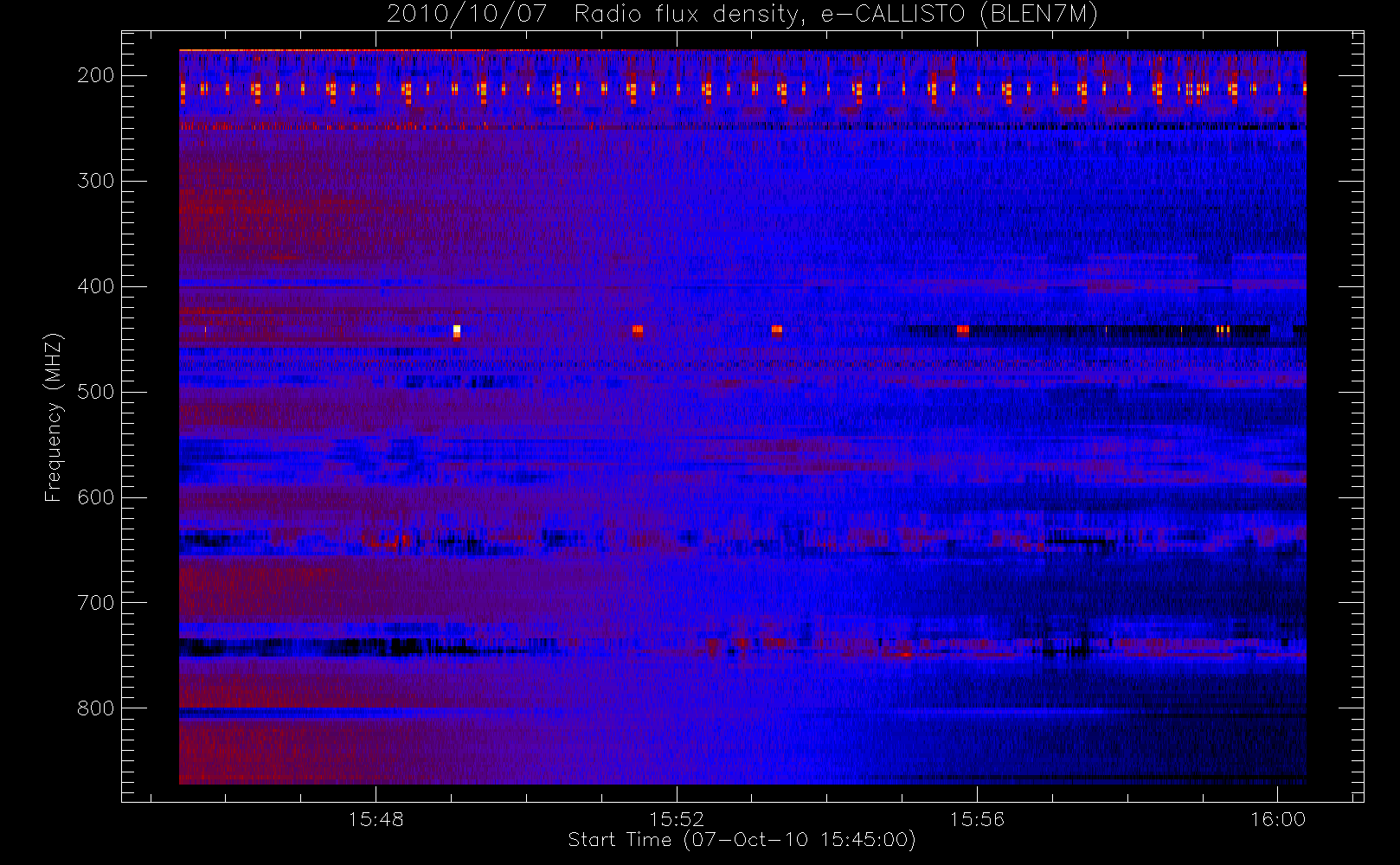
Task: Click the plot title 'Radio flux density, e-CALLISTO (BLEN7M)'
Action: (x=836, y=15)
